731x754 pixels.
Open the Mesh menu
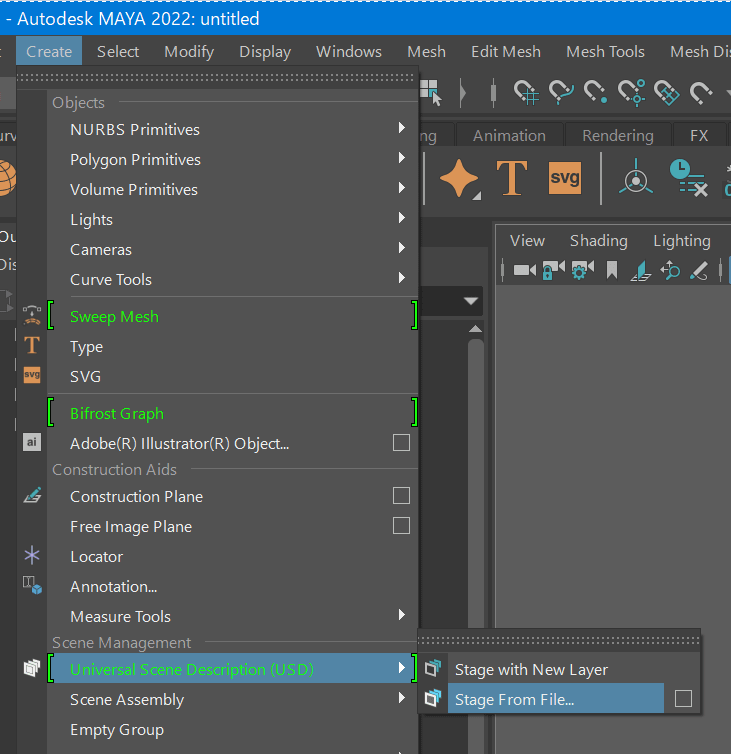click(426, 51)
